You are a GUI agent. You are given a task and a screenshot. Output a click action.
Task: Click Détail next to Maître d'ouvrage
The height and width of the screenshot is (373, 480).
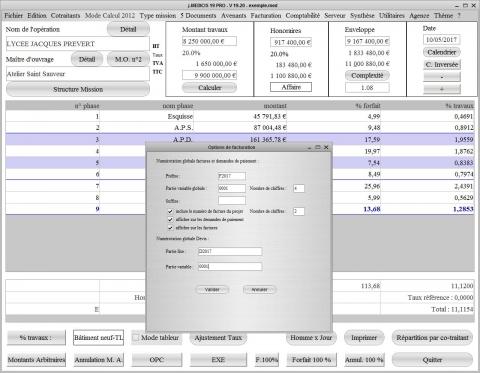87,59
